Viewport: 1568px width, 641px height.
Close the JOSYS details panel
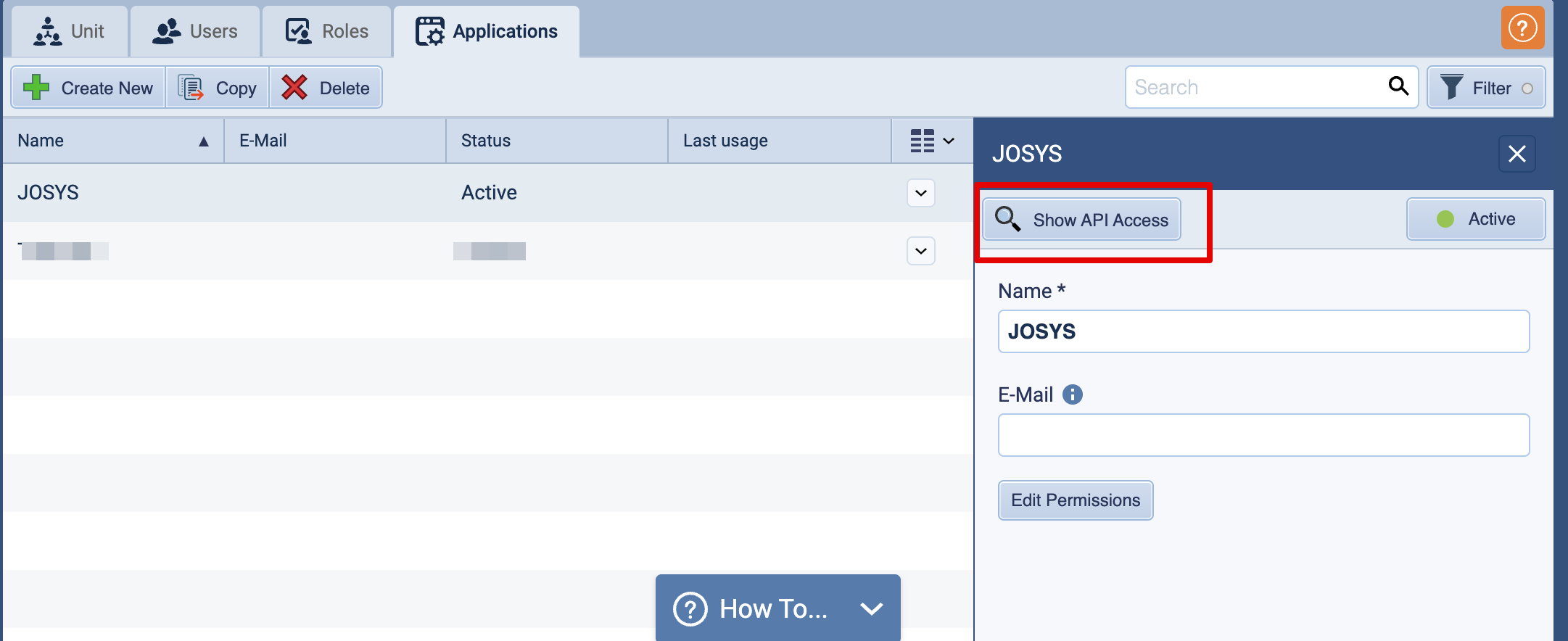pyautogui.click(x=1517, y=154)
